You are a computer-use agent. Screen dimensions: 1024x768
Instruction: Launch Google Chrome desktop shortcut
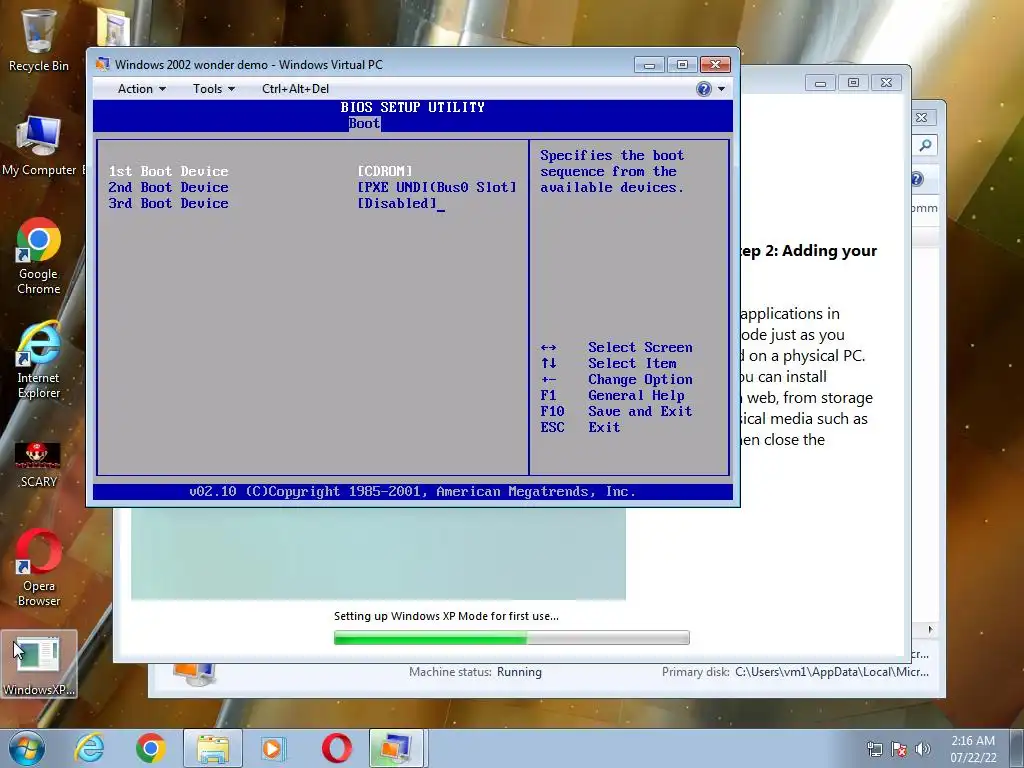click(39, 256)
